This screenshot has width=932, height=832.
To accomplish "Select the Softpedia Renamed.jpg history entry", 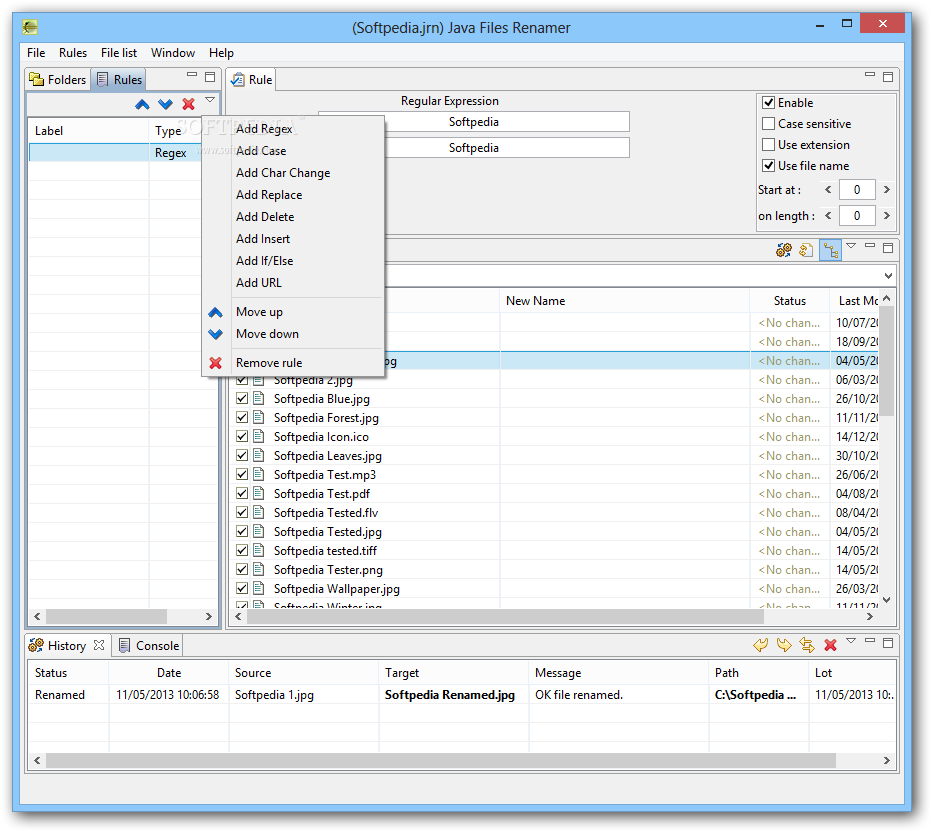I will point(461,695).
